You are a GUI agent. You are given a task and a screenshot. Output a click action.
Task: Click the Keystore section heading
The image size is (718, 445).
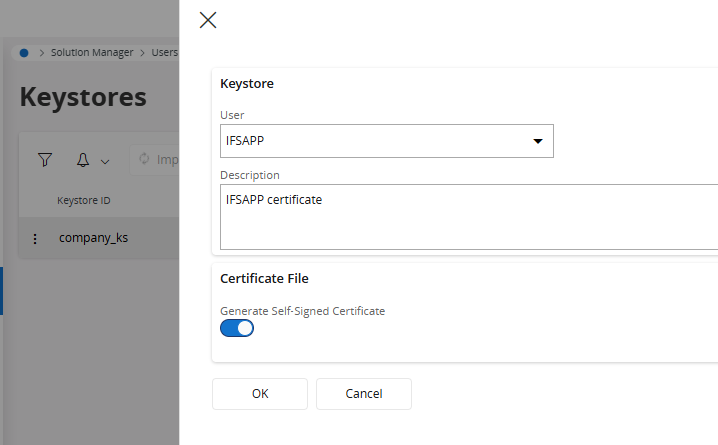(247, 84)
